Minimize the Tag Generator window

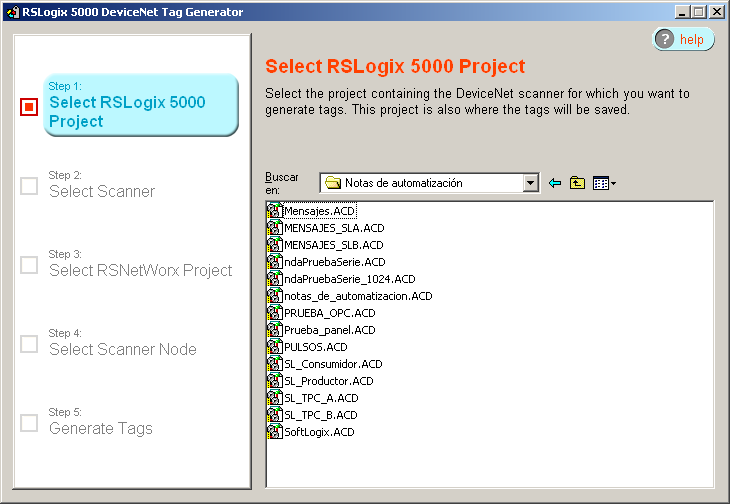[682, 12]
